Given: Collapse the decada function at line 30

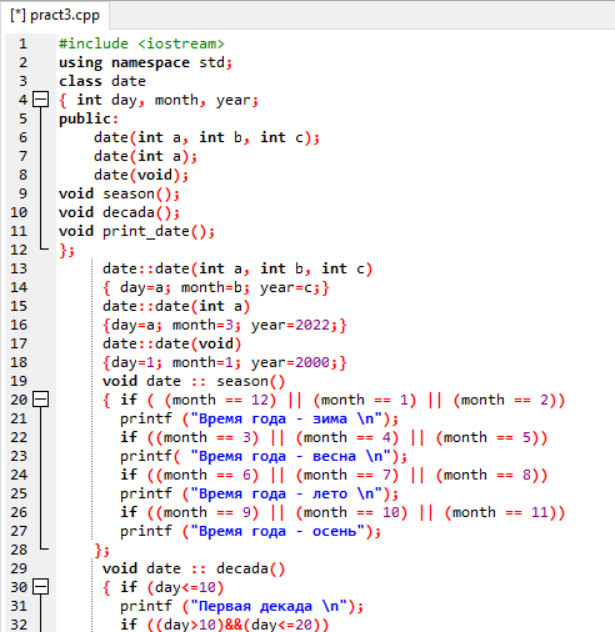Looking at the screenshot, I should point(41,587).
